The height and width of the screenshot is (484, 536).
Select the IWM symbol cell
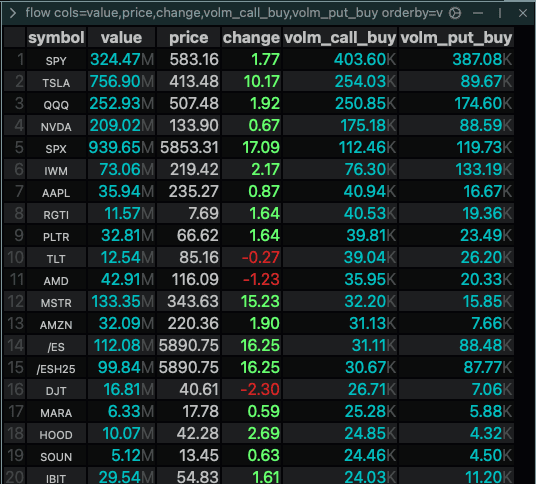[56, 170]
